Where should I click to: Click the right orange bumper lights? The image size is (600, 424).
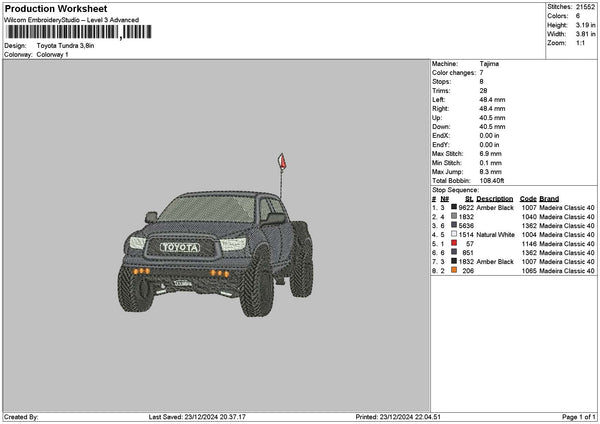(220, 273)
